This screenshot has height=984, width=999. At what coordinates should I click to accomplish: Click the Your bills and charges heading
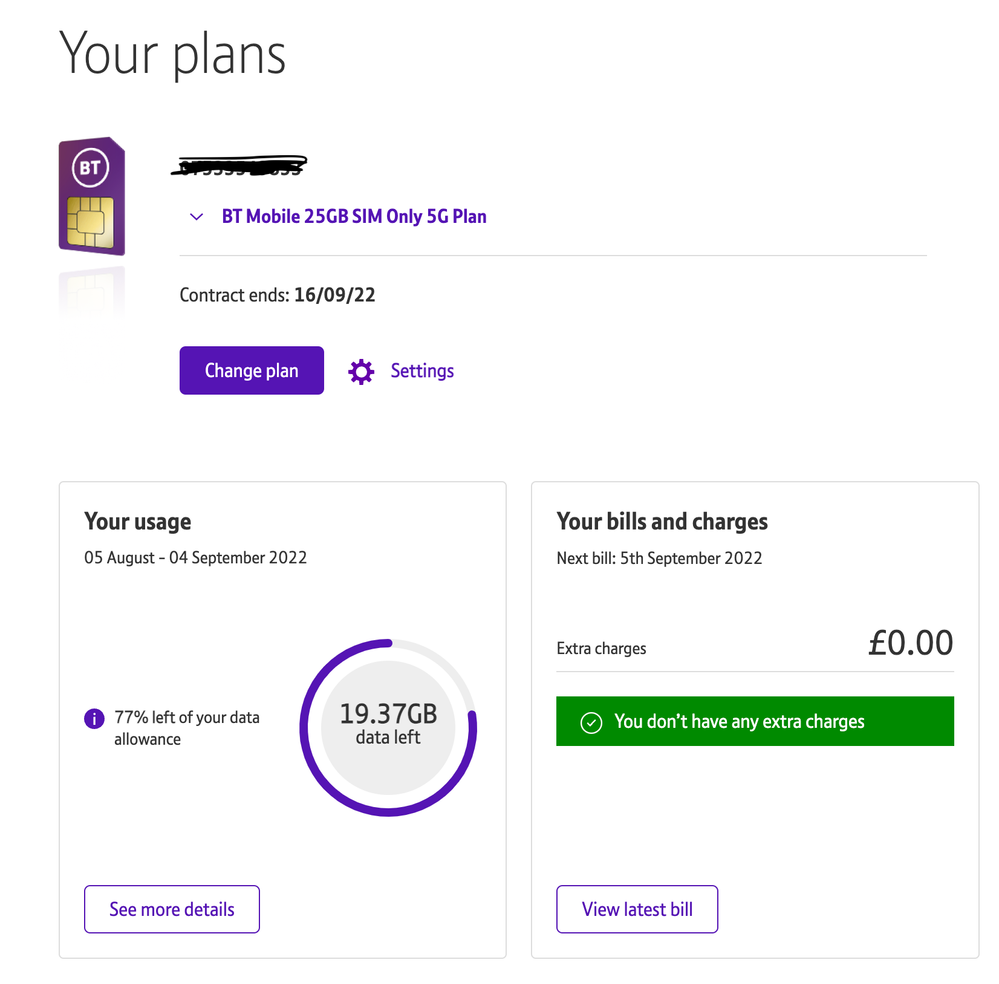click(x=662, y=521)
